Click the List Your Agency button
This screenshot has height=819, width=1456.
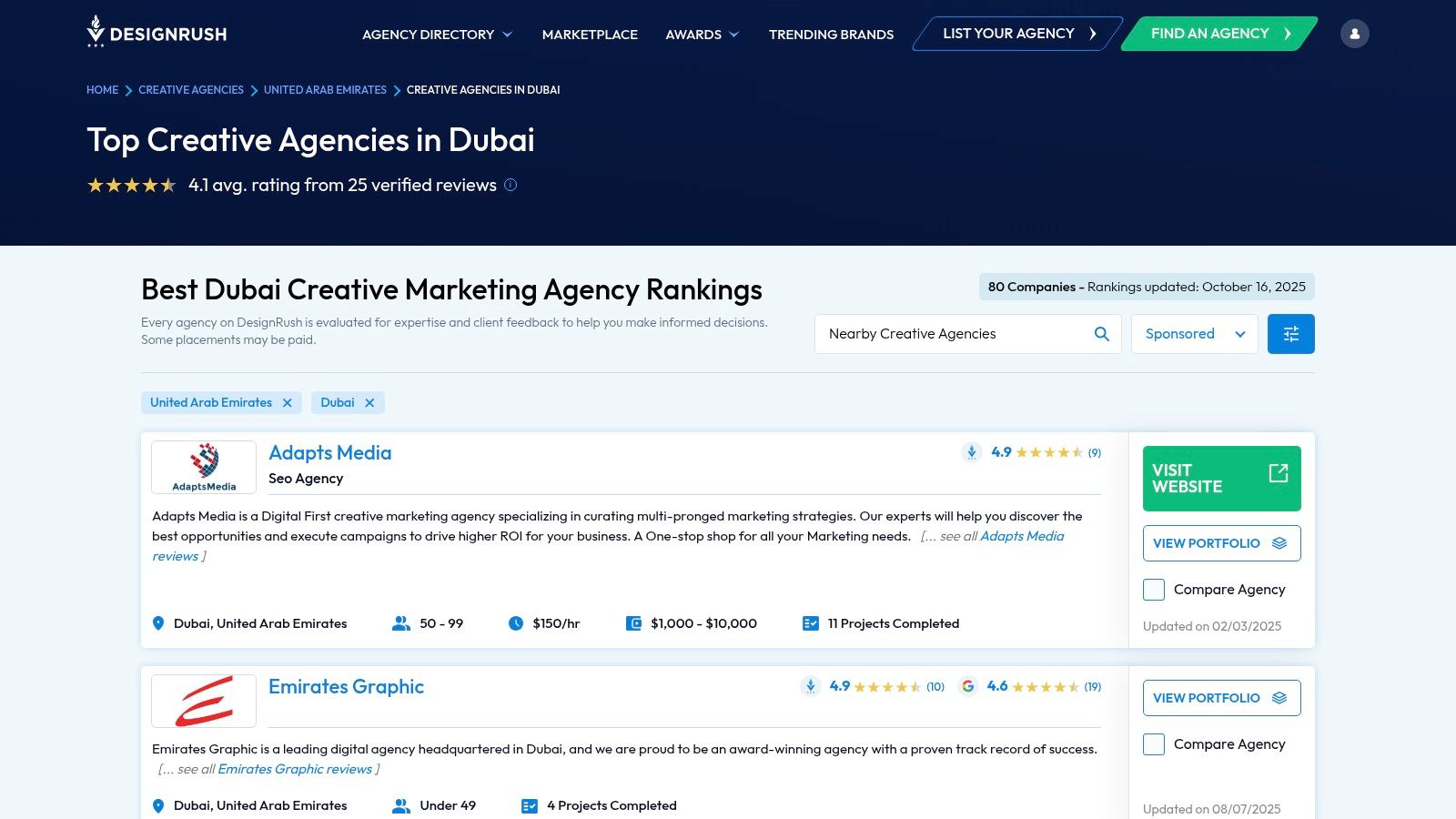coord(1018,34)
